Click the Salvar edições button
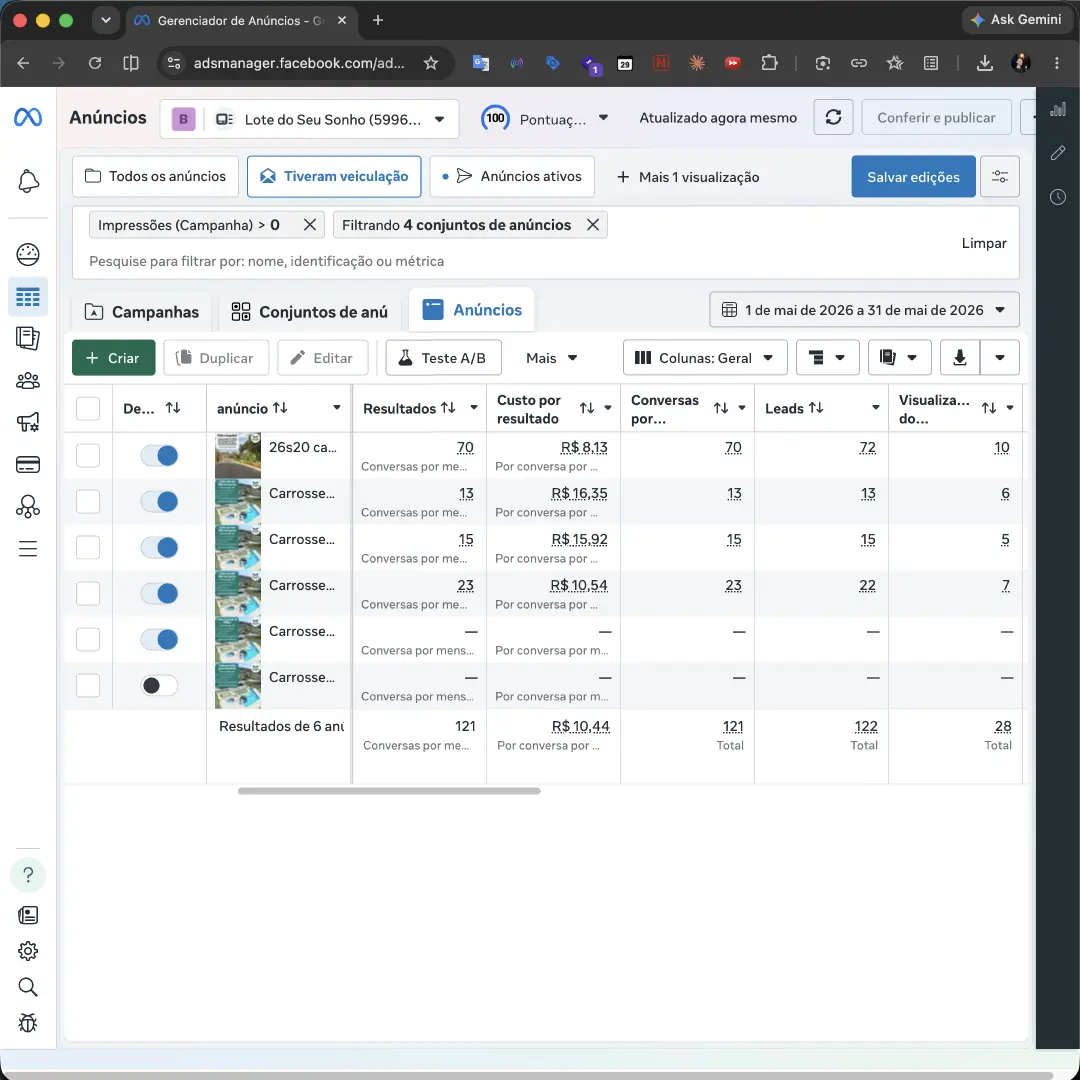The width and height of the screenshot is (1080, 1080). tap(913, 177)
